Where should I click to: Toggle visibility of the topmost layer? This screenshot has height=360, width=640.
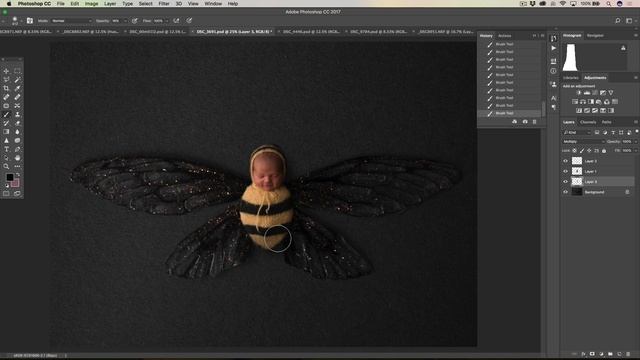(566, 161)
